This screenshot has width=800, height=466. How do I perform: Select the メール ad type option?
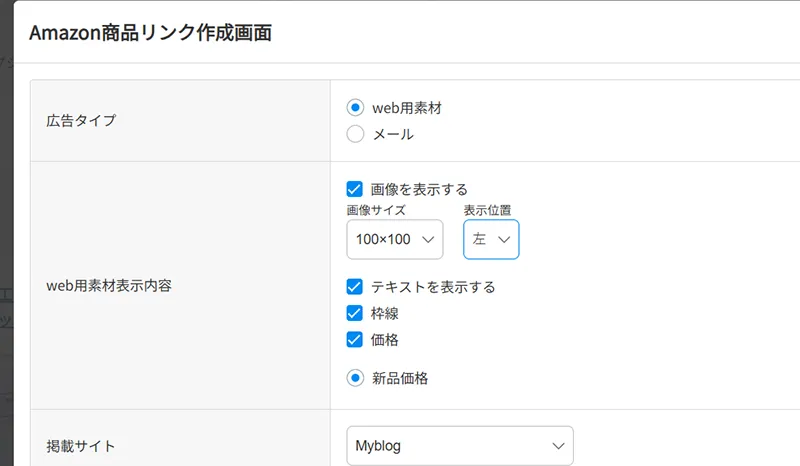pos(355,134)
